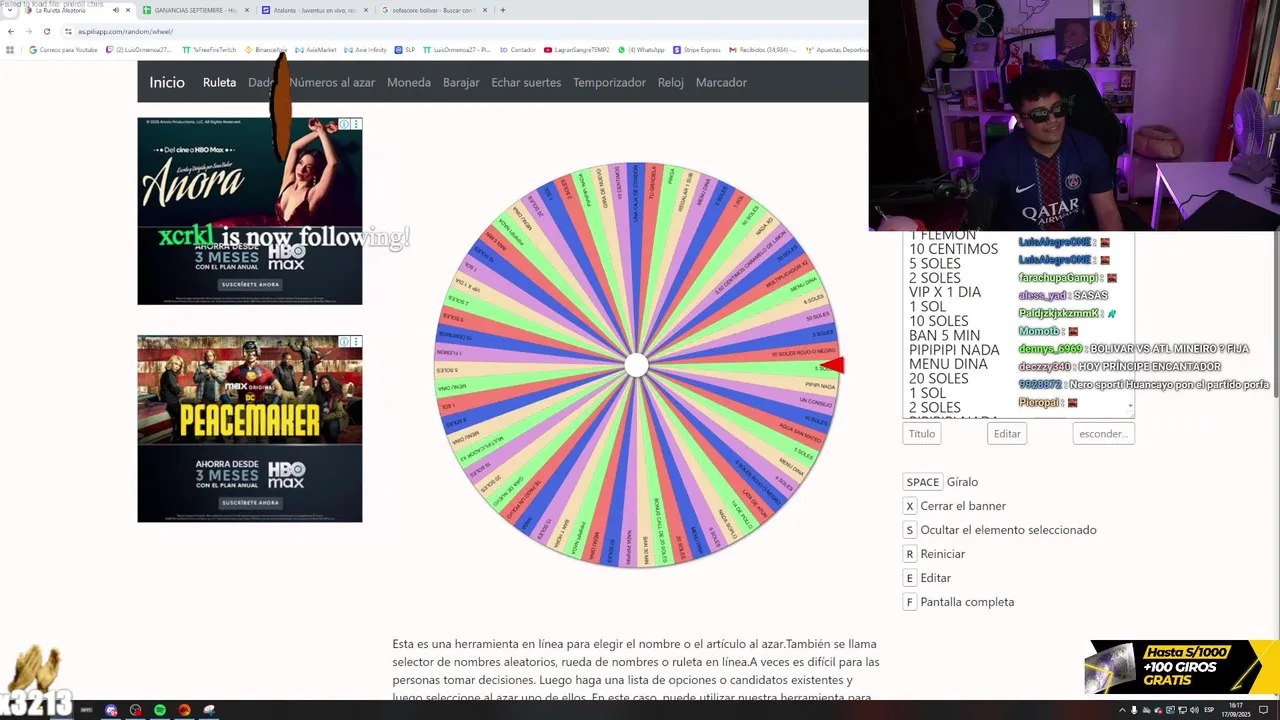This screenshot has width=1280, height=720.
Task: Open ad info icon on Anora ad
Action: click(344, 124)
